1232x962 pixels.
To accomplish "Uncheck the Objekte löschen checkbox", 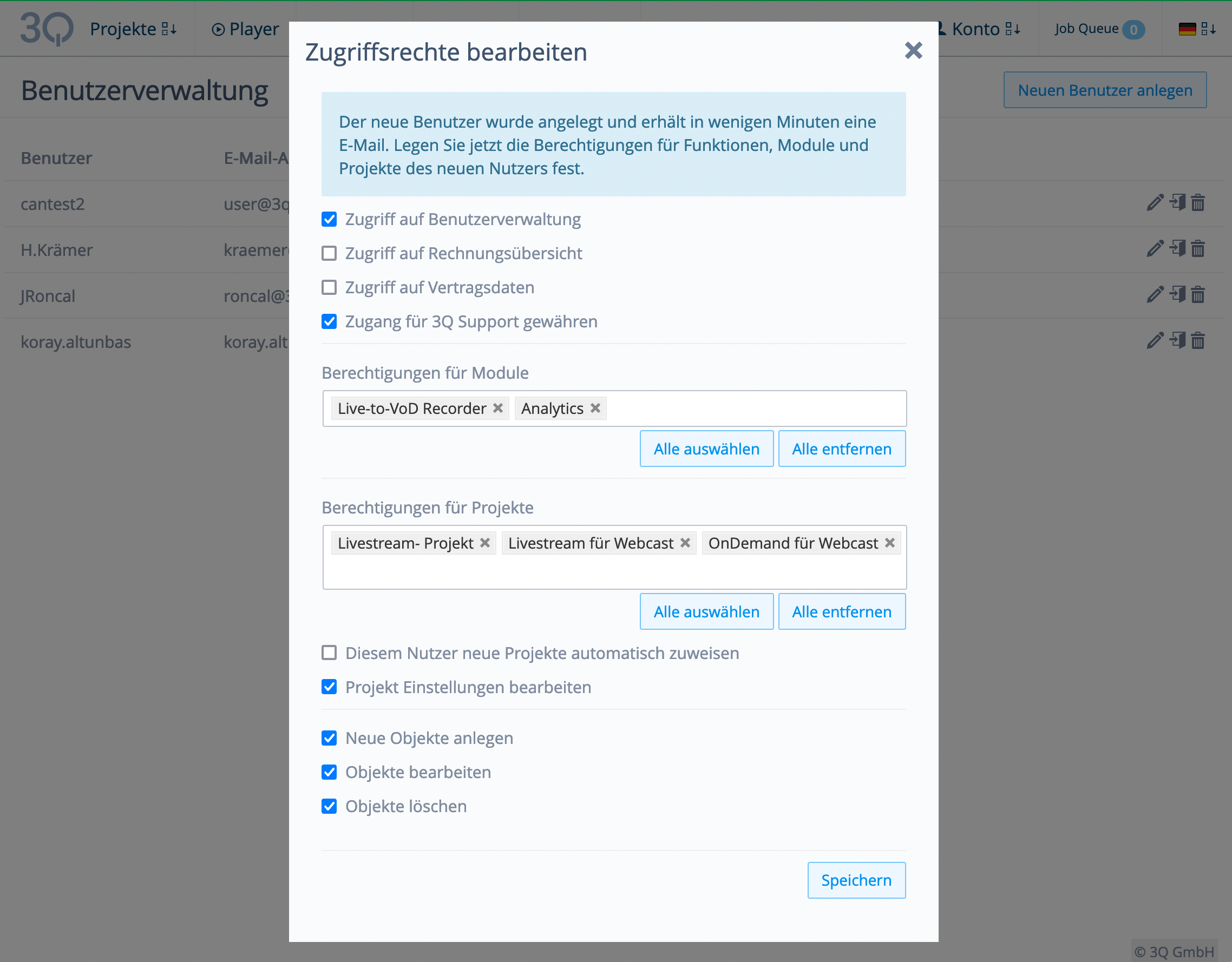I will [329, 806].
